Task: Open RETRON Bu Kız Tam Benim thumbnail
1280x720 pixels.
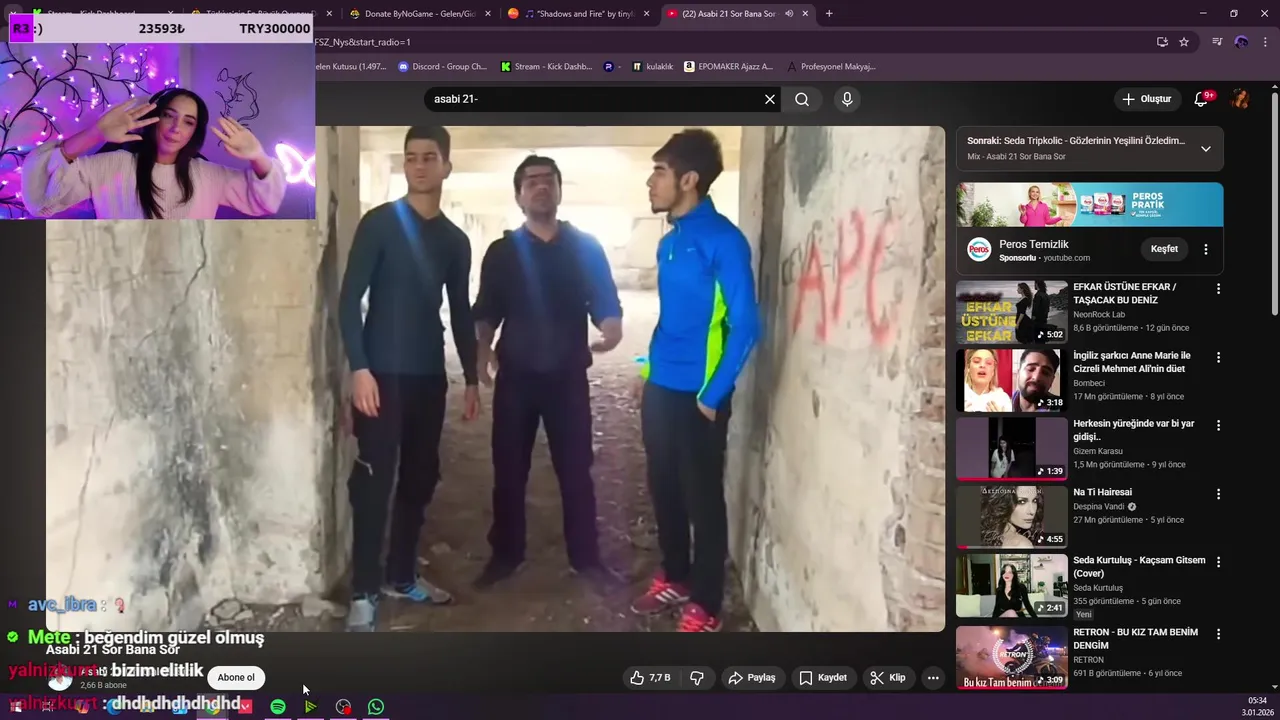Action: 1011,657
